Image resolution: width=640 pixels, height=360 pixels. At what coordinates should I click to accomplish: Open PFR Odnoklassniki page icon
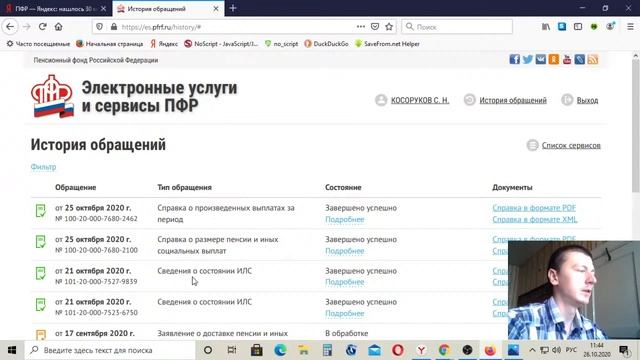[x=553, y=60]
